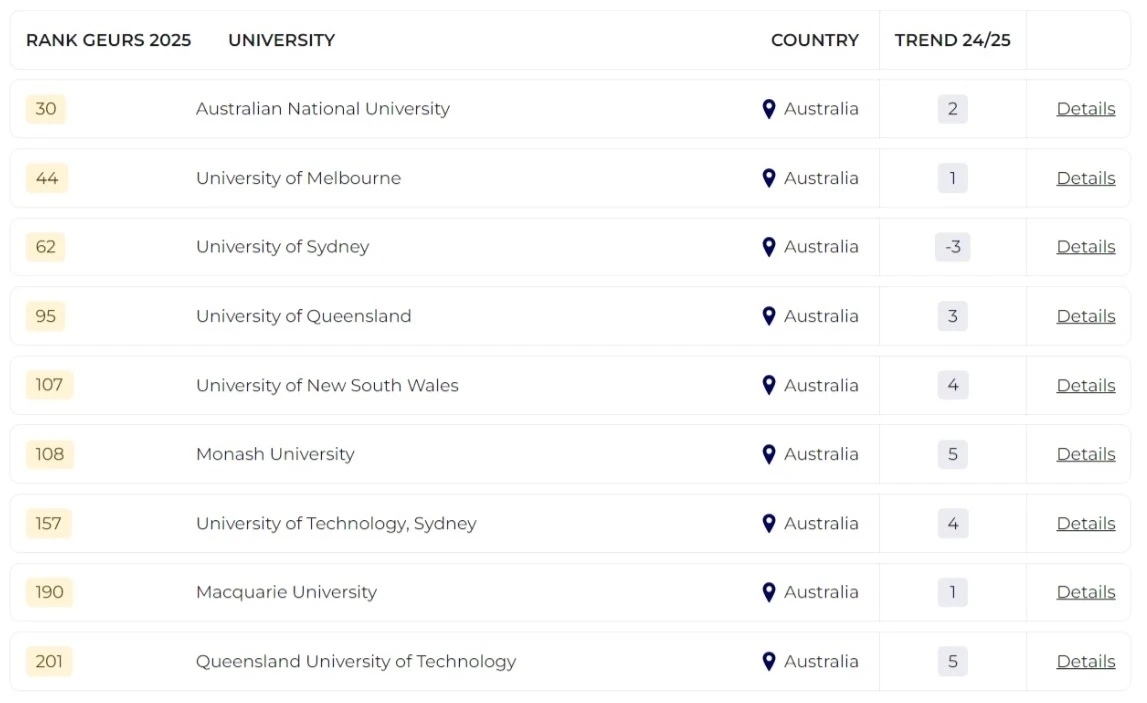Open Details link for University of Sydney

[x=1085, y=247]
